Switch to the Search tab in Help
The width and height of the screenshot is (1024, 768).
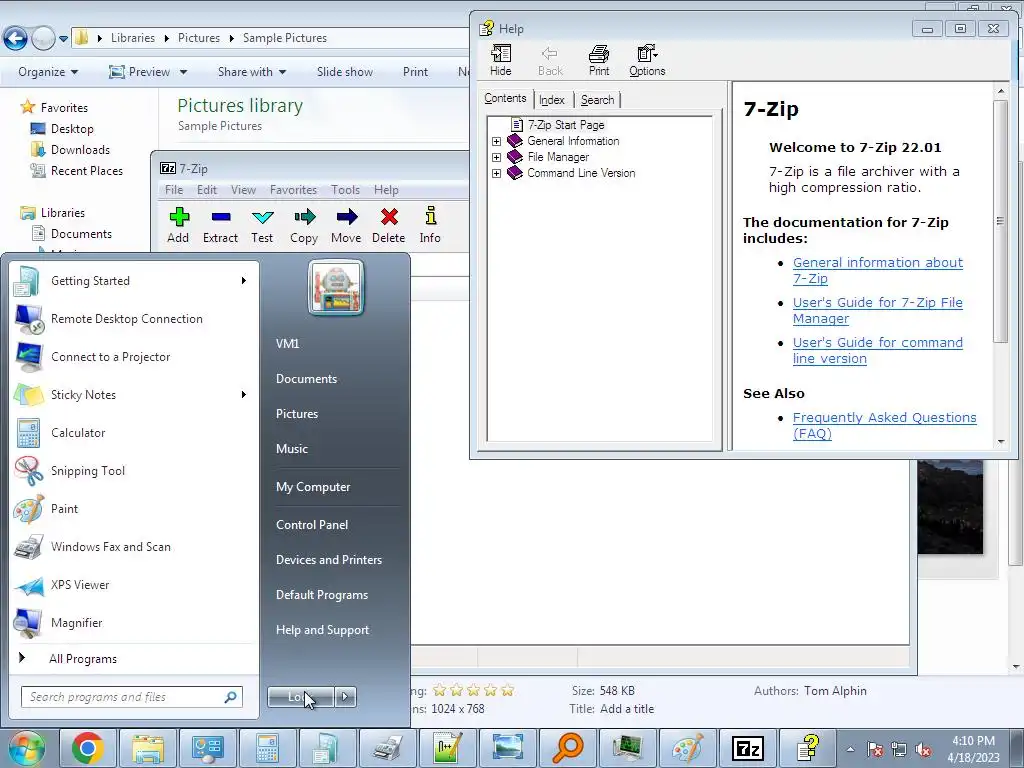598,100
